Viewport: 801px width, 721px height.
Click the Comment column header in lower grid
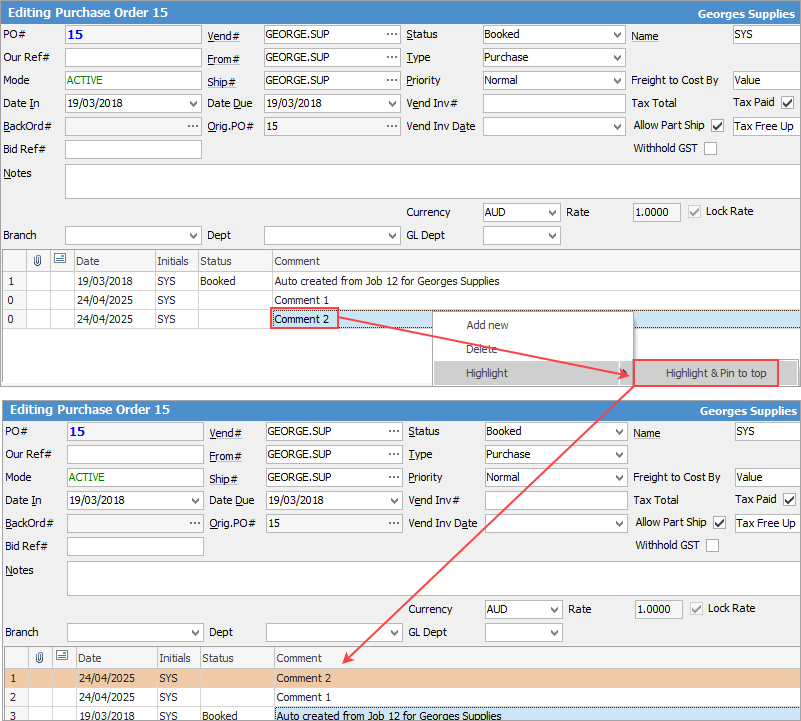click(299, 658)
